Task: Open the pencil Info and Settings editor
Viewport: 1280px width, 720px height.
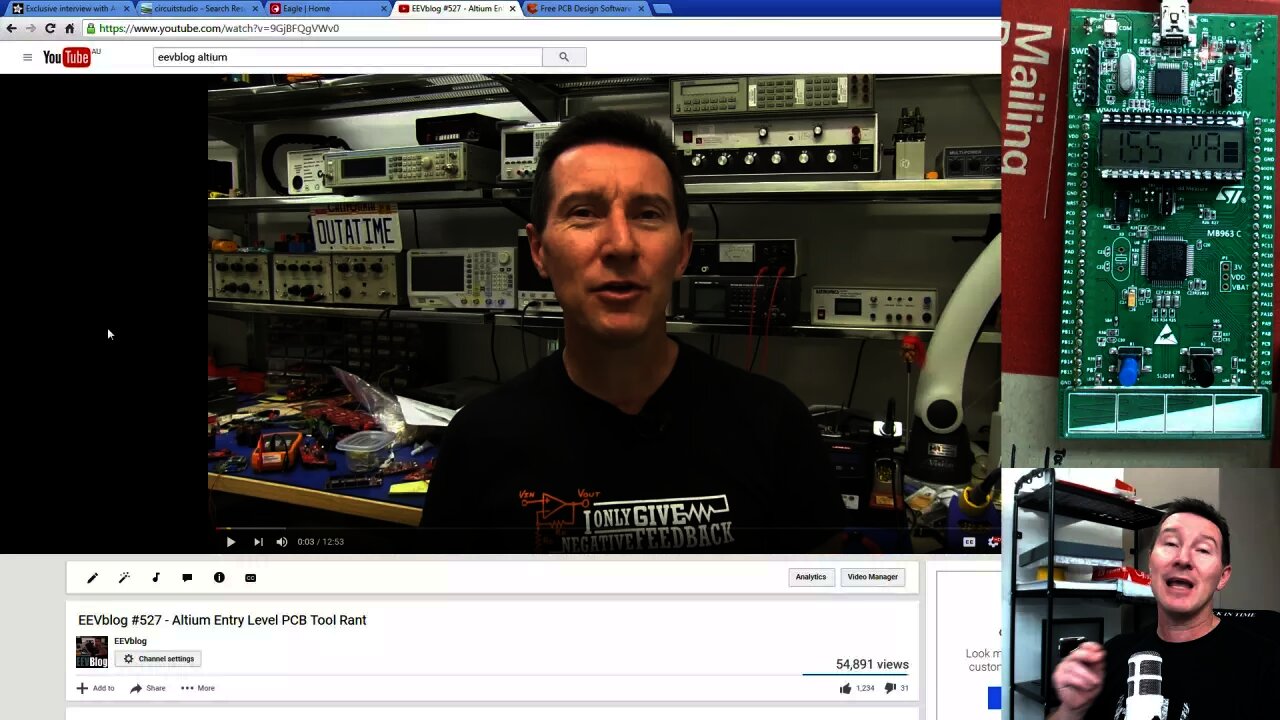Action: pos(92,577)
